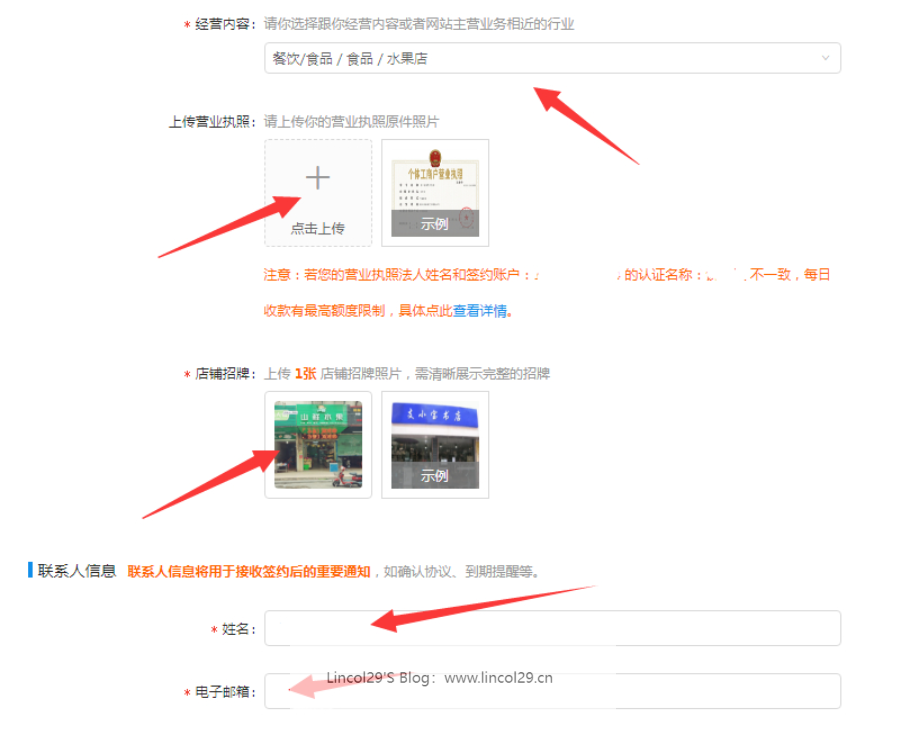Click the 电子邮箱 field label
The width and height of the screenshot is (907, 732).
pyautogui.click(x=226, y=692)
